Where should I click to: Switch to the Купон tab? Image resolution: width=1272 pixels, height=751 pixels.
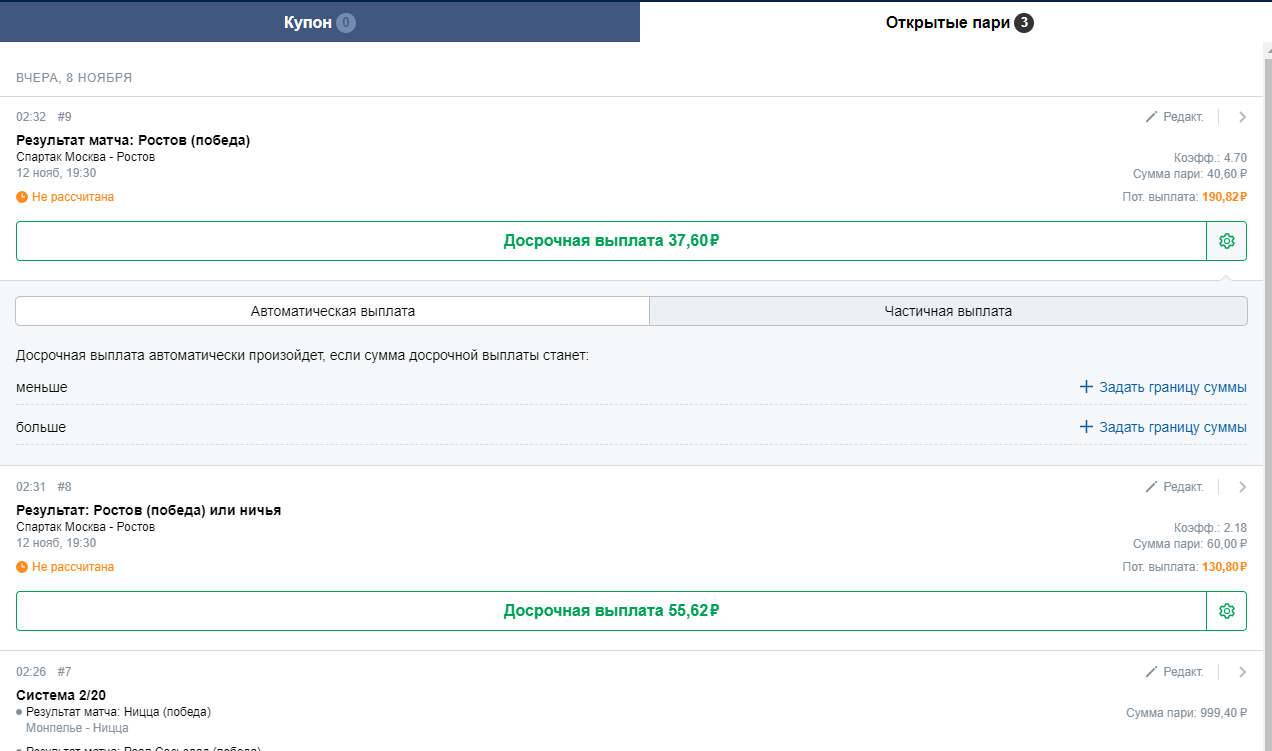[x=320, y=22]
